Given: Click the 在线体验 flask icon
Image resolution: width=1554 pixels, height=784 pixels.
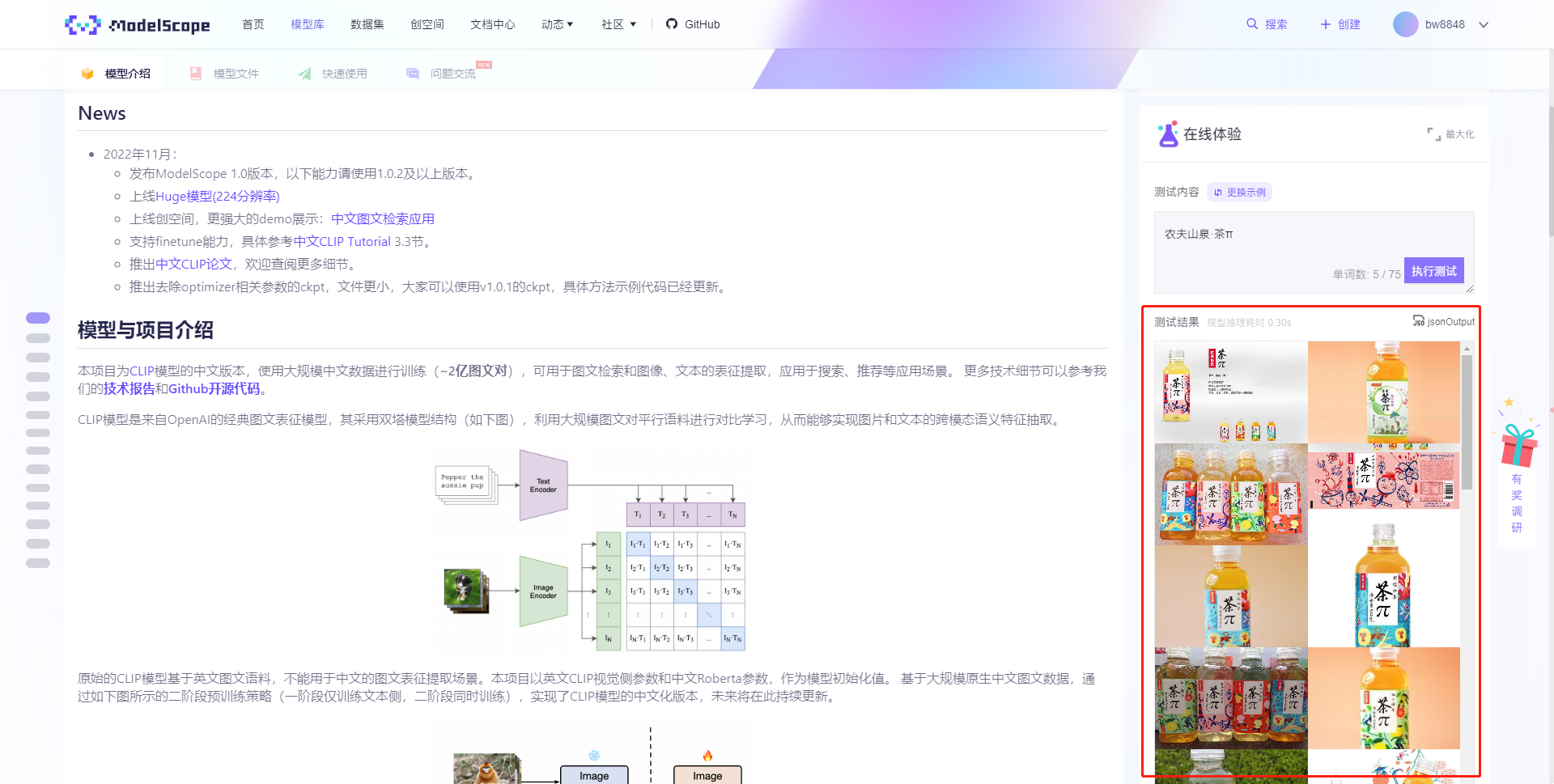Looking at the screenshot, I should [1168, 134].
